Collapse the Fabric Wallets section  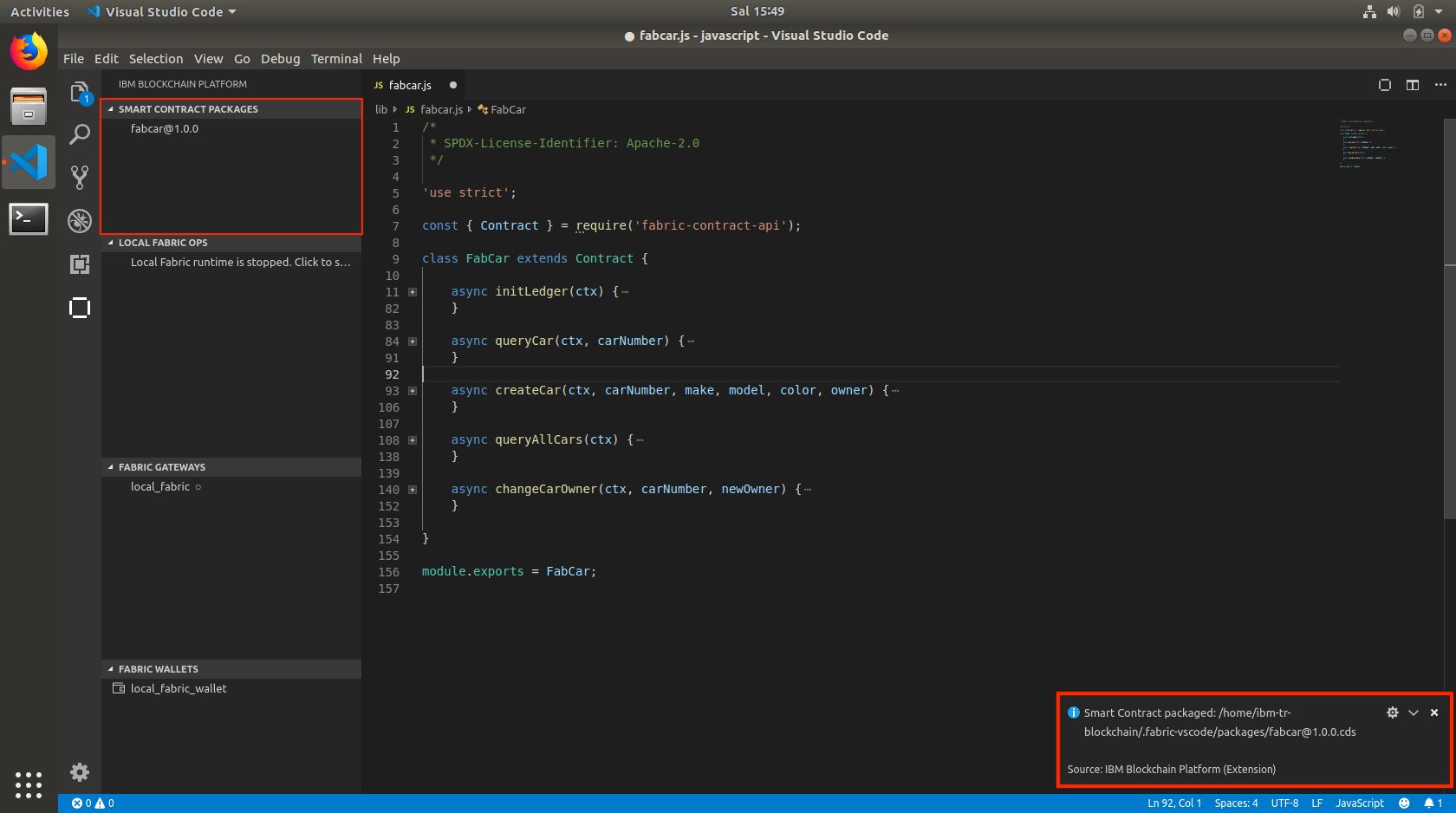(231, 669)
